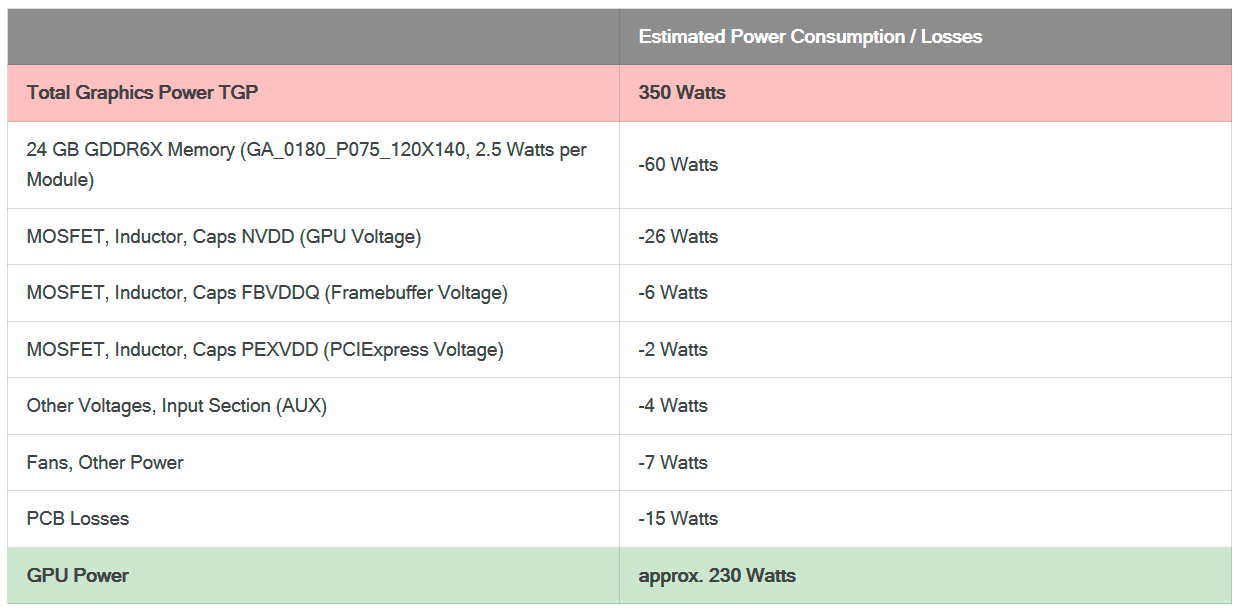Click the '-4 Watts' value cell
This screenshot has height=611, width=1243.
point(673,406)
